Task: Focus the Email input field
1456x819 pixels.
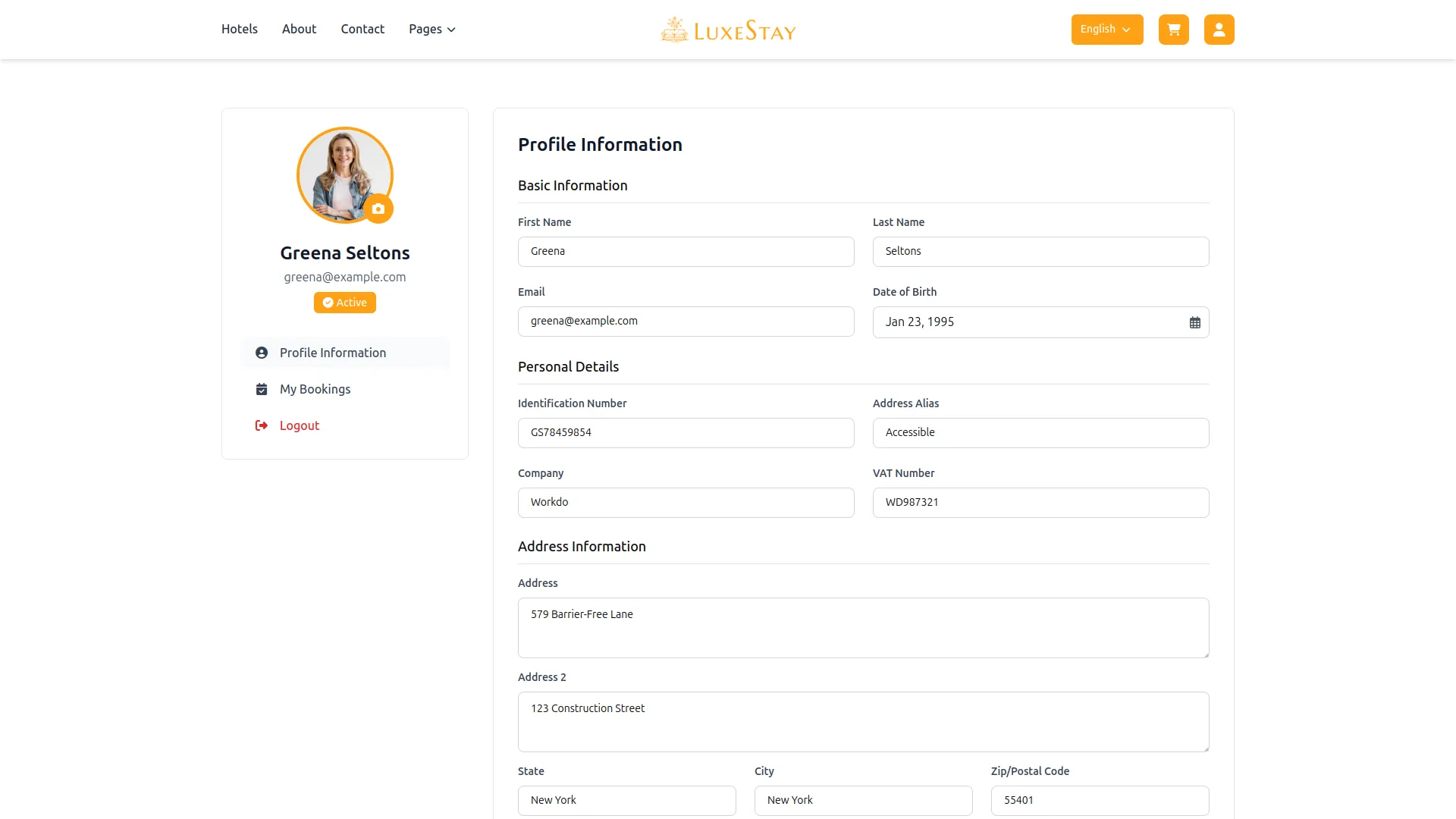Action: pyautogui.click(x=686, y=322)
